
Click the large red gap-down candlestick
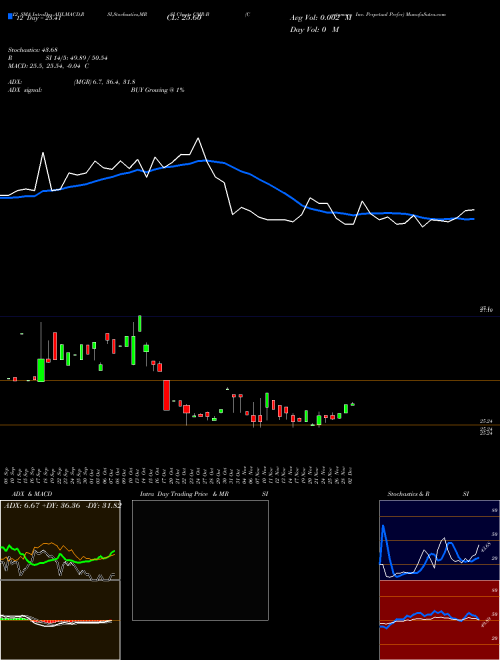pos(167,395)
